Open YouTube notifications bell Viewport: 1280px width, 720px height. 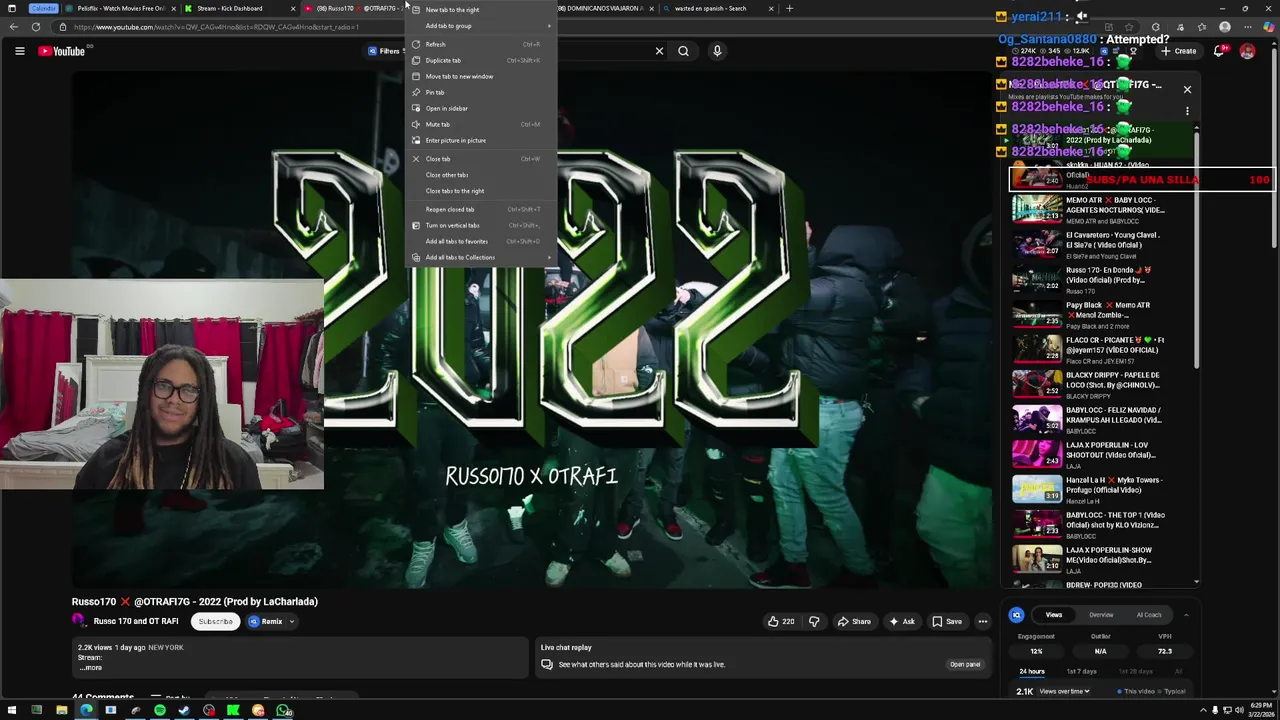1221,51
